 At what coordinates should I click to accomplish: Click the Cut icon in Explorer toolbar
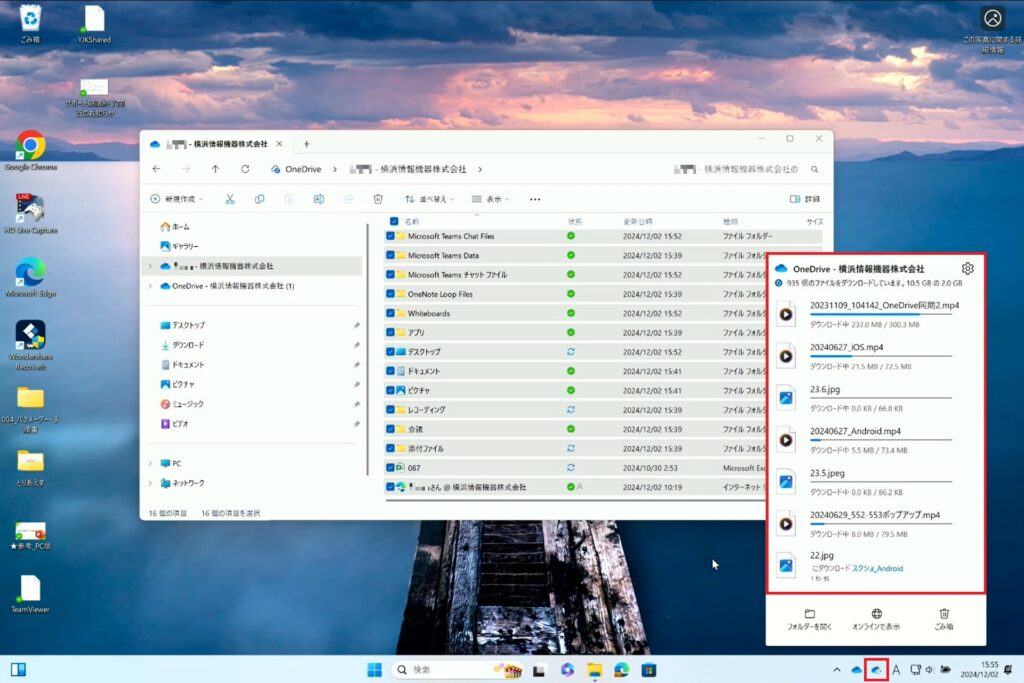(x=230, y=199)
